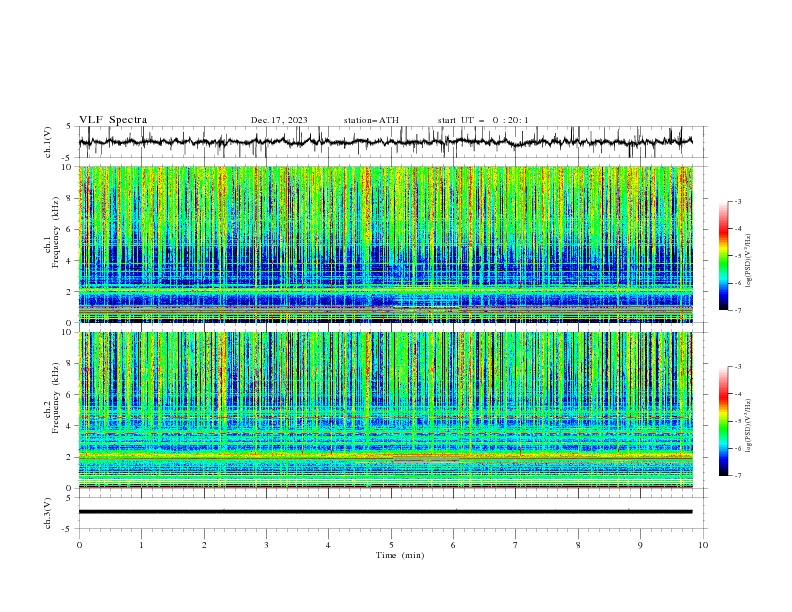Click the "-7" tick on ch.1 colorbar
792x612 pixels.
click(737, 310)
